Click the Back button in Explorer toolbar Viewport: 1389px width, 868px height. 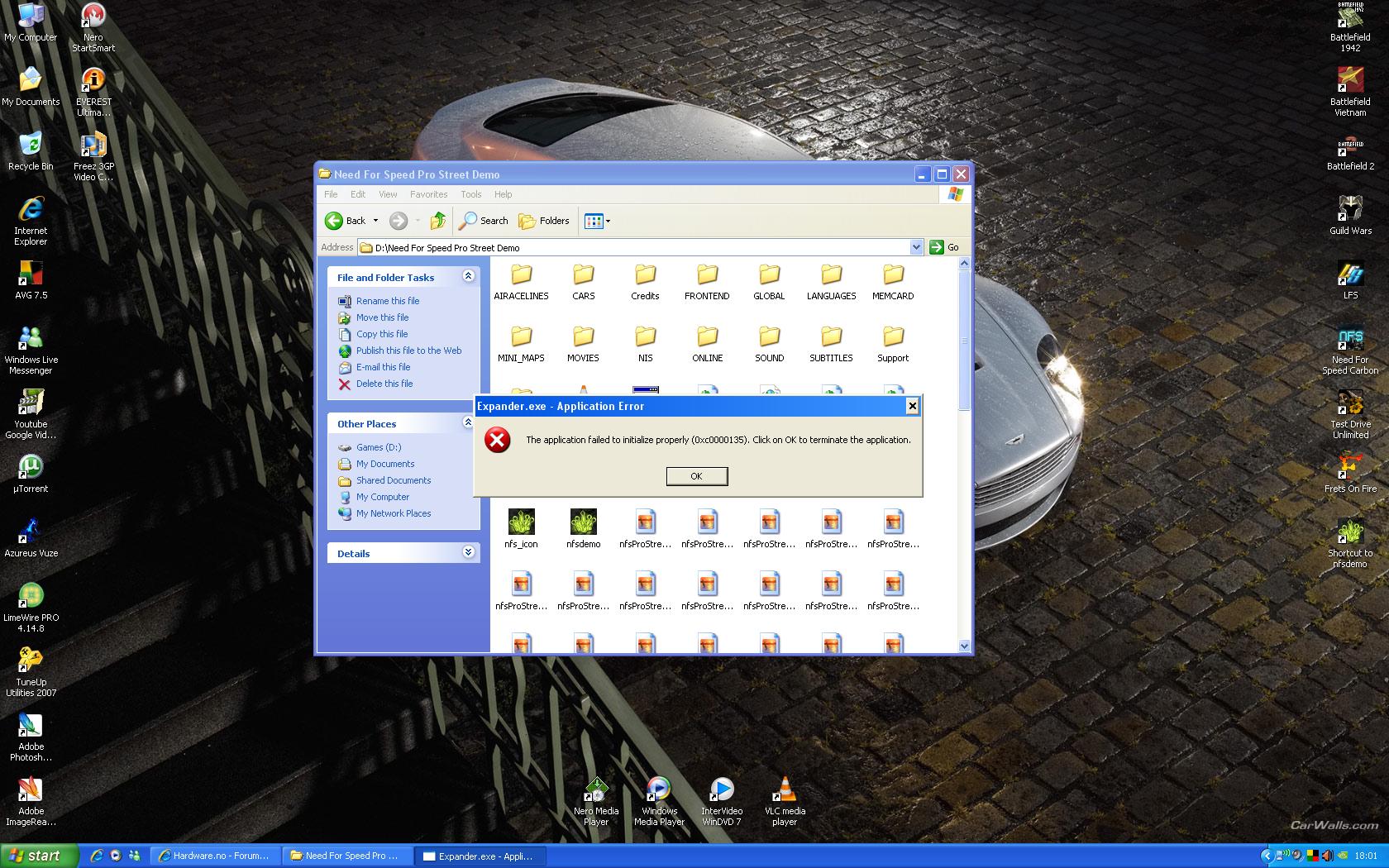tap(346, 221)
